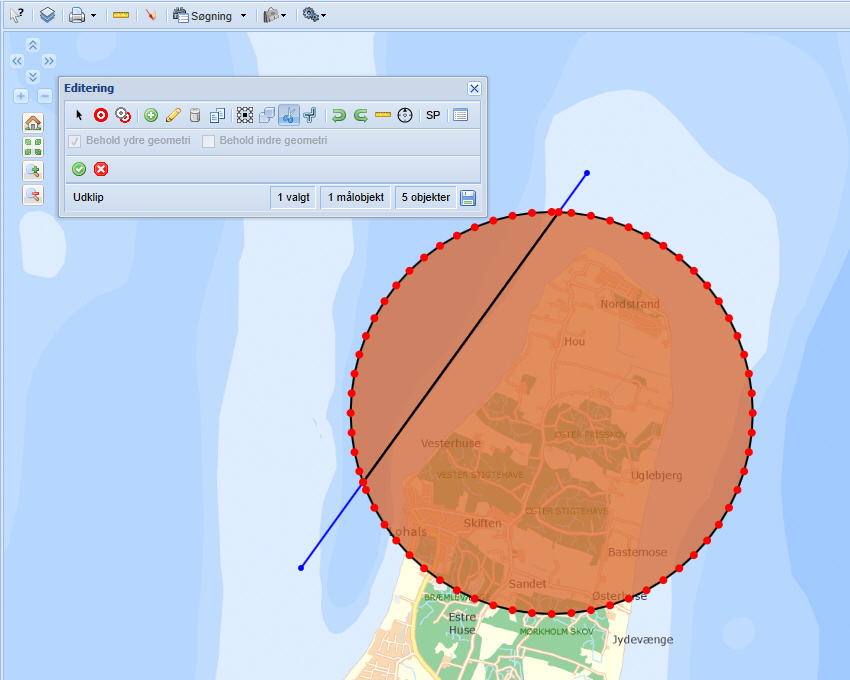Click the trash can delete tool
This screenshot has width=850, height=680.
point(195,115)
